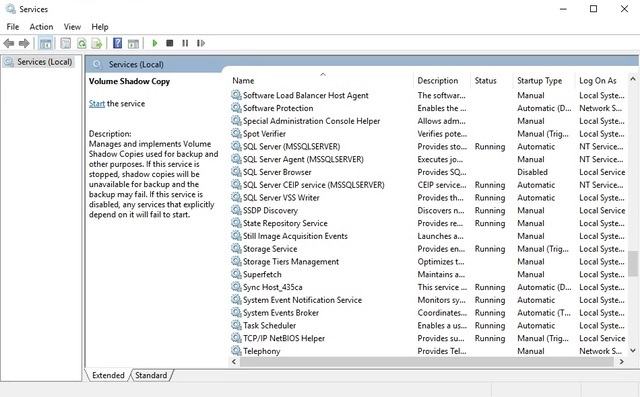Image resolution: width=640 pixels, height=397 pixels.
Task: Sort by the Description column header
Action: tap(442, 81)
